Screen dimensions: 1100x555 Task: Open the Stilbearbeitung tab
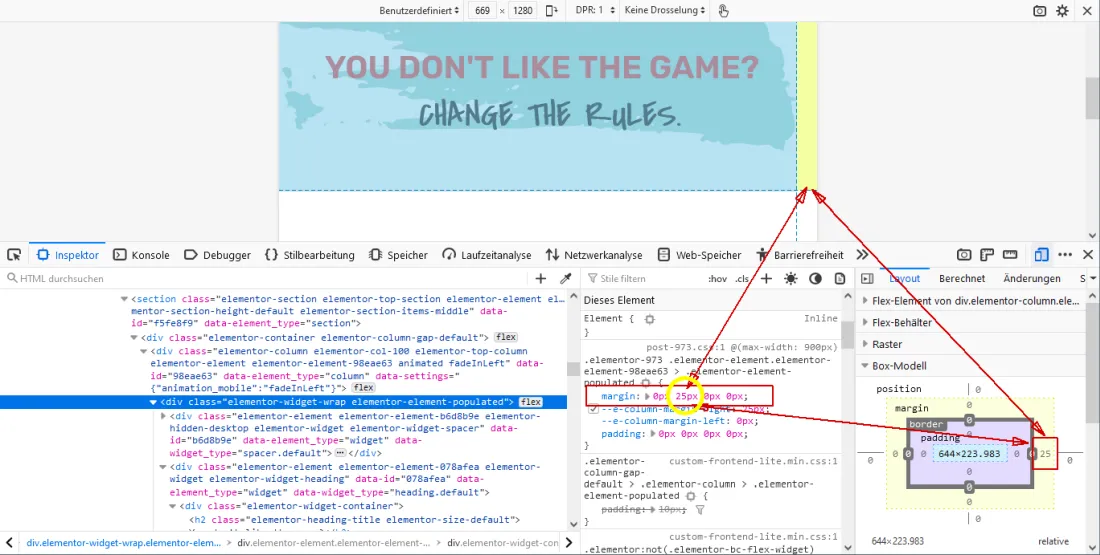click(x=309, y=255)
